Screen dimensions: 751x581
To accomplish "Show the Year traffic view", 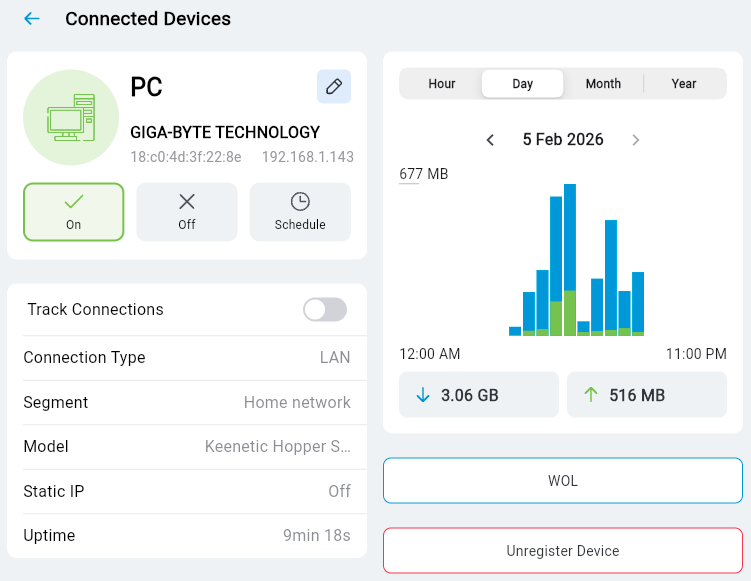I will pos(684,84).
